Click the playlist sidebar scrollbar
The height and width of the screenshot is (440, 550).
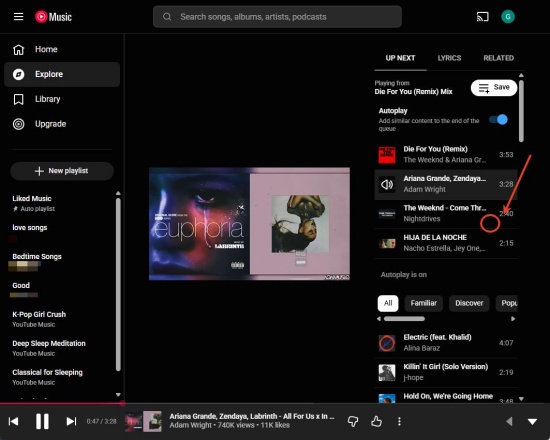118,284
